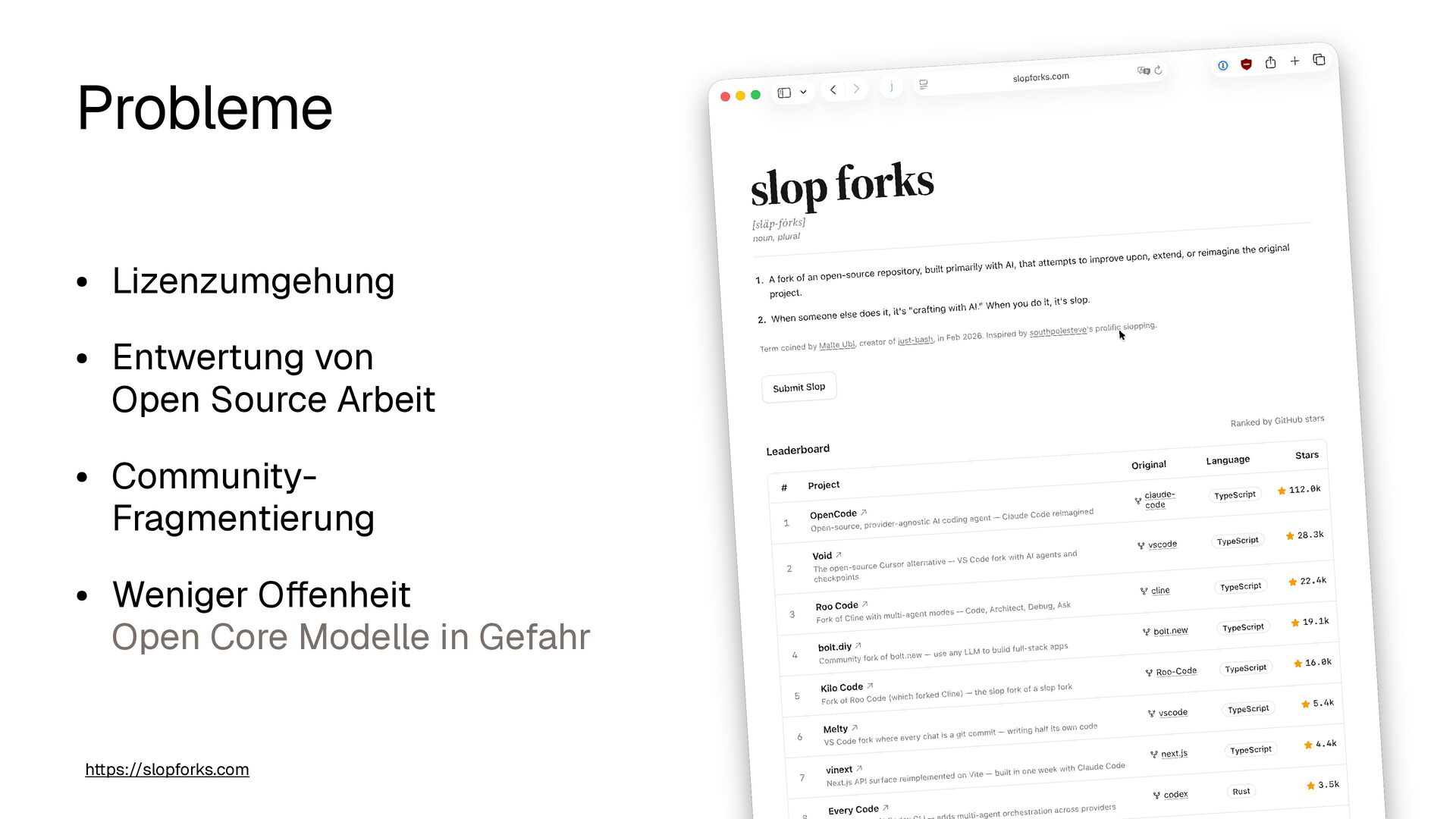Image resolution: width=1456 pixels, height=819 pixels.
Task: Open the 1Password extension icon
Action: click(1222, 66)
